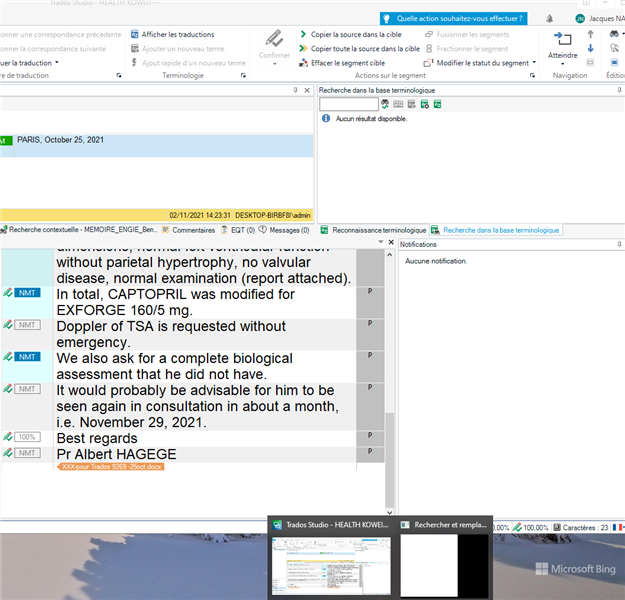Switch to Recherche dans la base terminologique tab

pyautogui.click(x=496, y=230)
